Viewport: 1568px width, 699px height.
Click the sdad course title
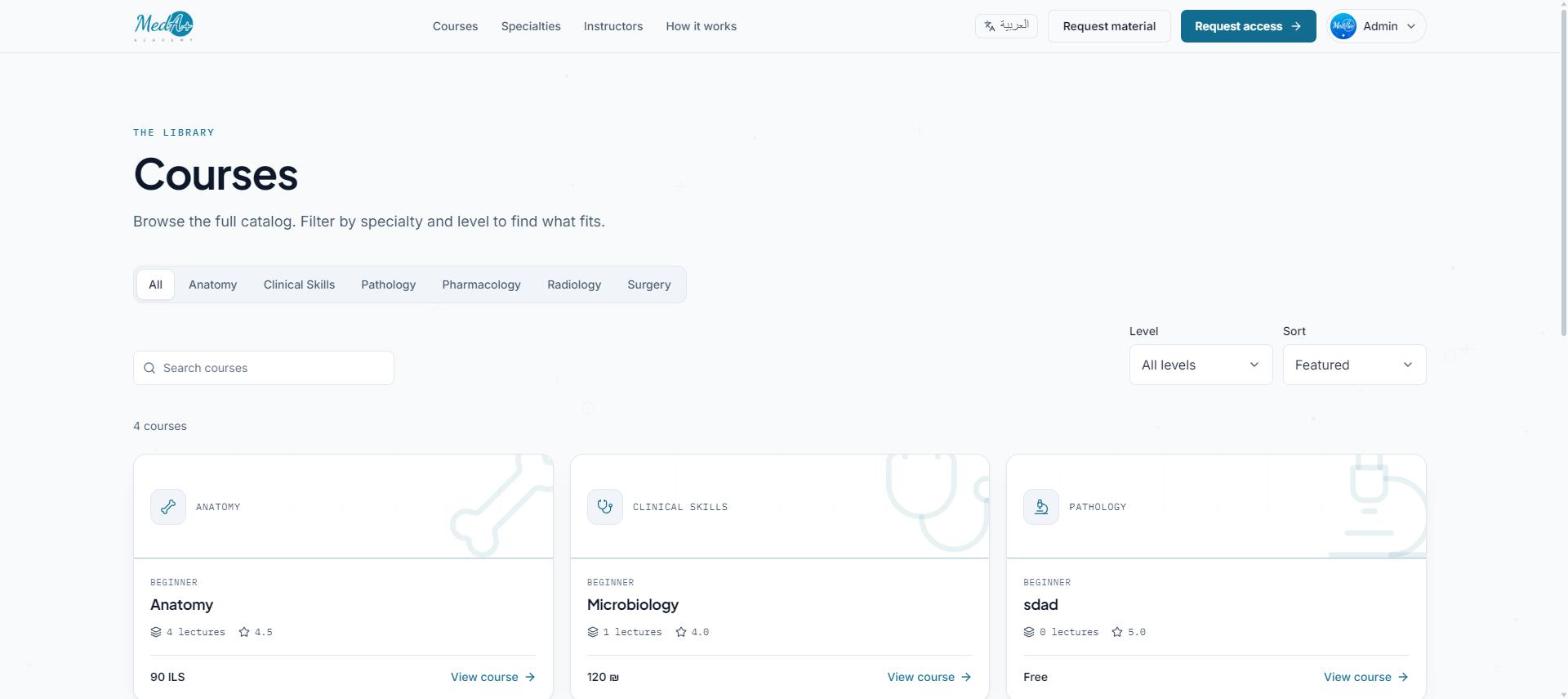[1041, 605]
